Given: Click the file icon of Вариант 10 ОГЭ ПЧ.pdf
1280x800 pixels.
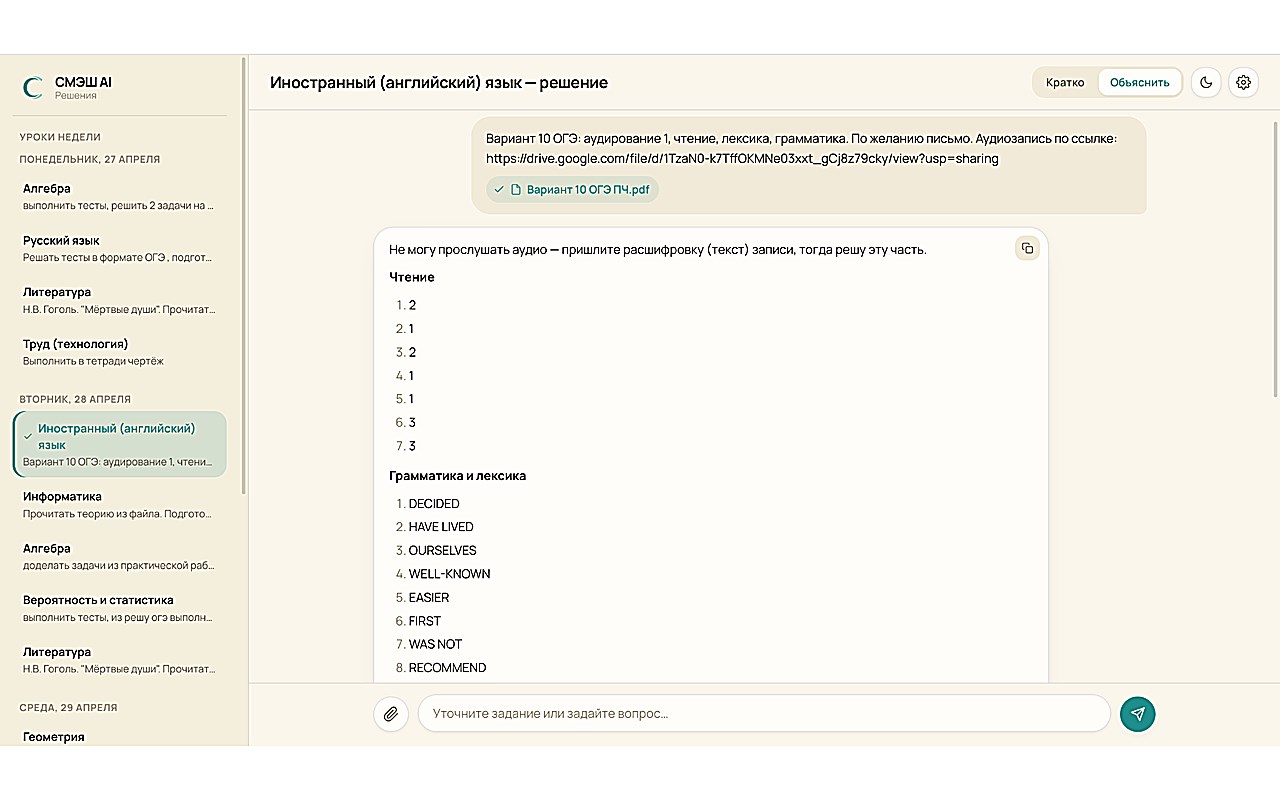Looking at the screenshot, I should 516,189.
